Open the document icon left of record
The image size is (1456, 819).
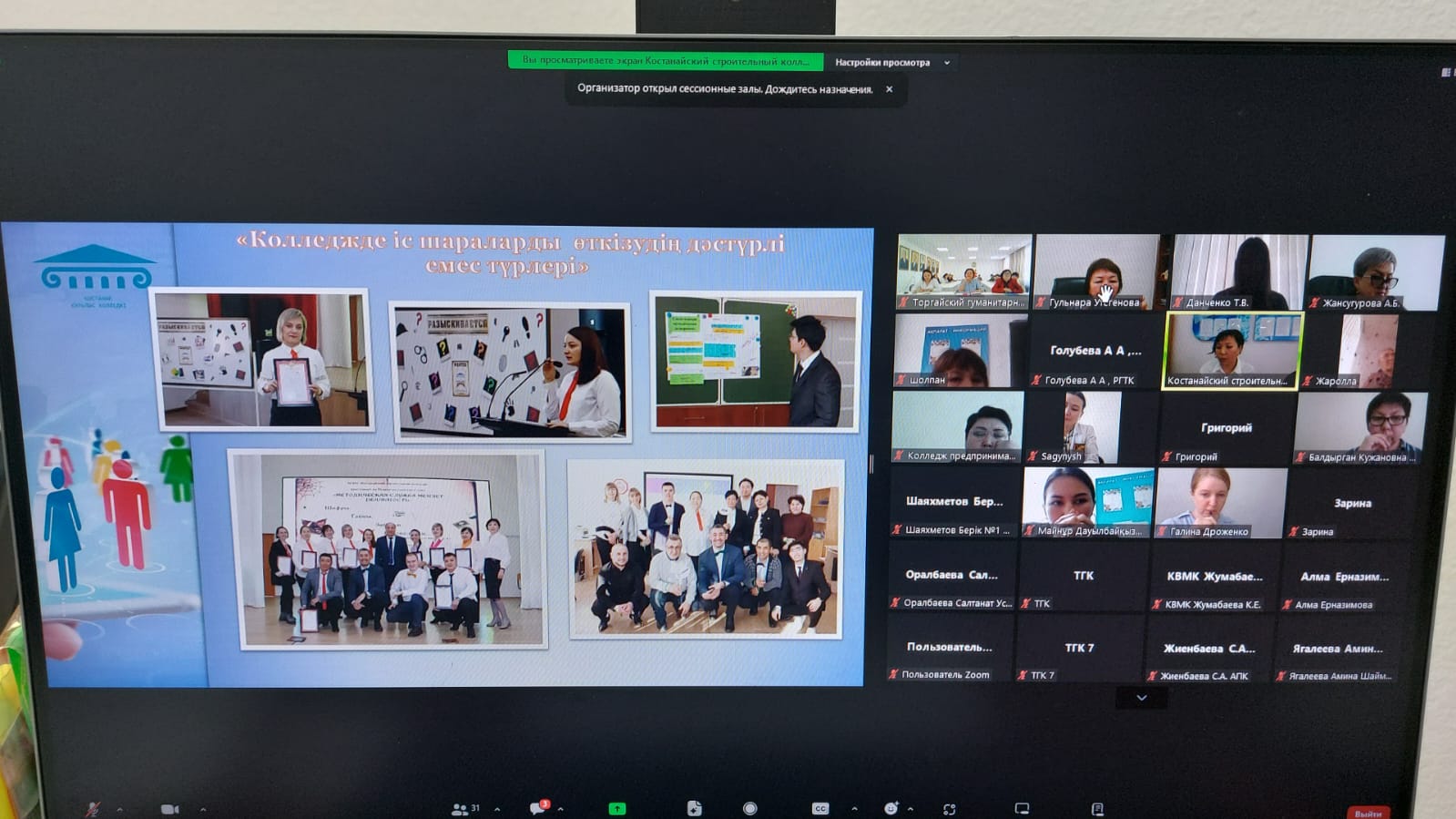point(694,809)
